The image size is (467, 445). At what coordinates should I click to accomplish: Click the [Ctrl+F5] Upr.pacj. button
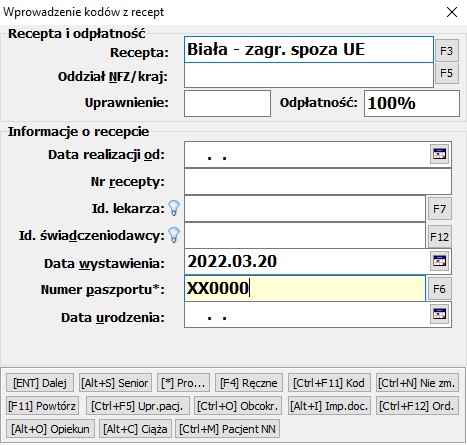138,406
